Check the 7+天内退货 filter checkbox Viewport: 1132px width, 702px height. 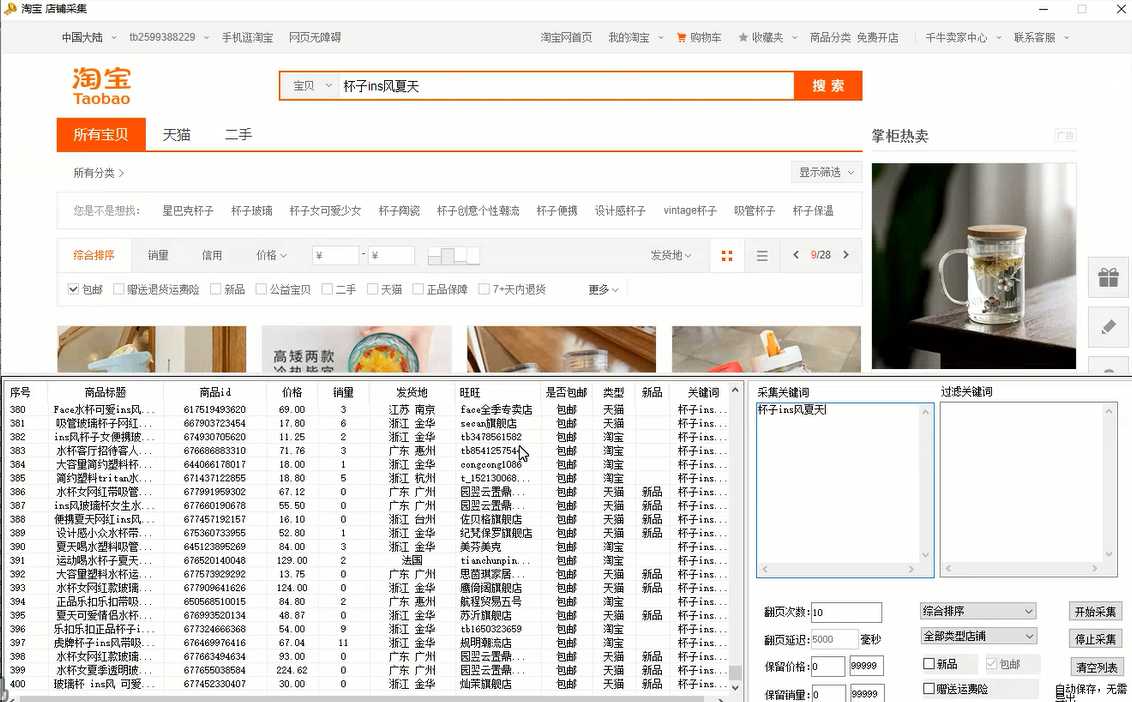click(x=484, y=289)
